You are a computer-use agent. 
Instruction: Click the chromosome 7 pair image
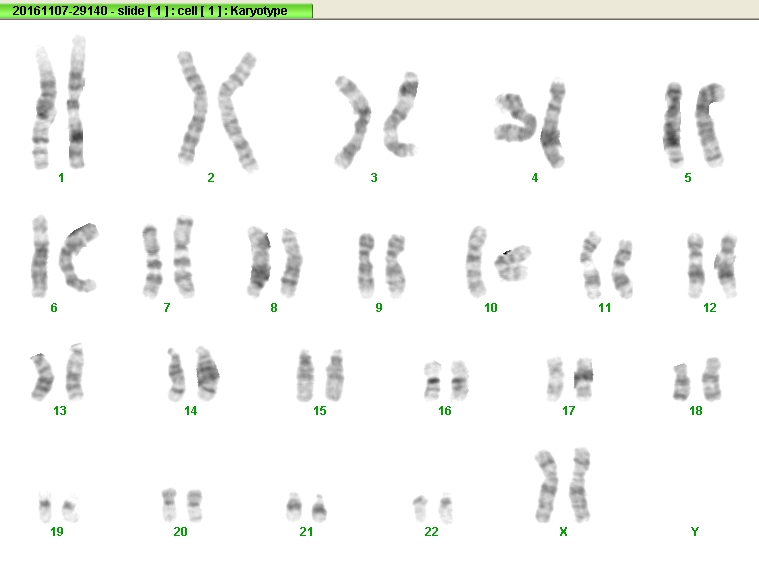tap(168, 256)
